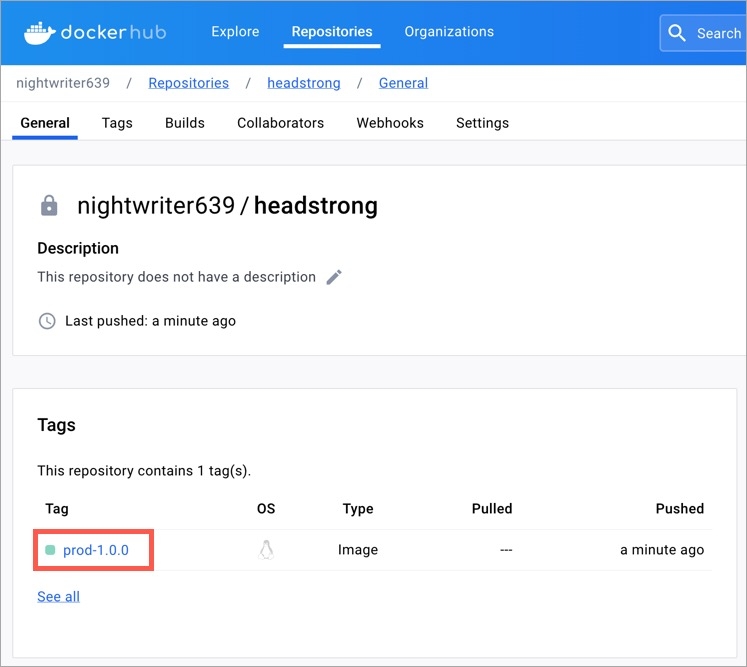Click the green dot beside prod-1.0.0

click(x=50, y=550)
